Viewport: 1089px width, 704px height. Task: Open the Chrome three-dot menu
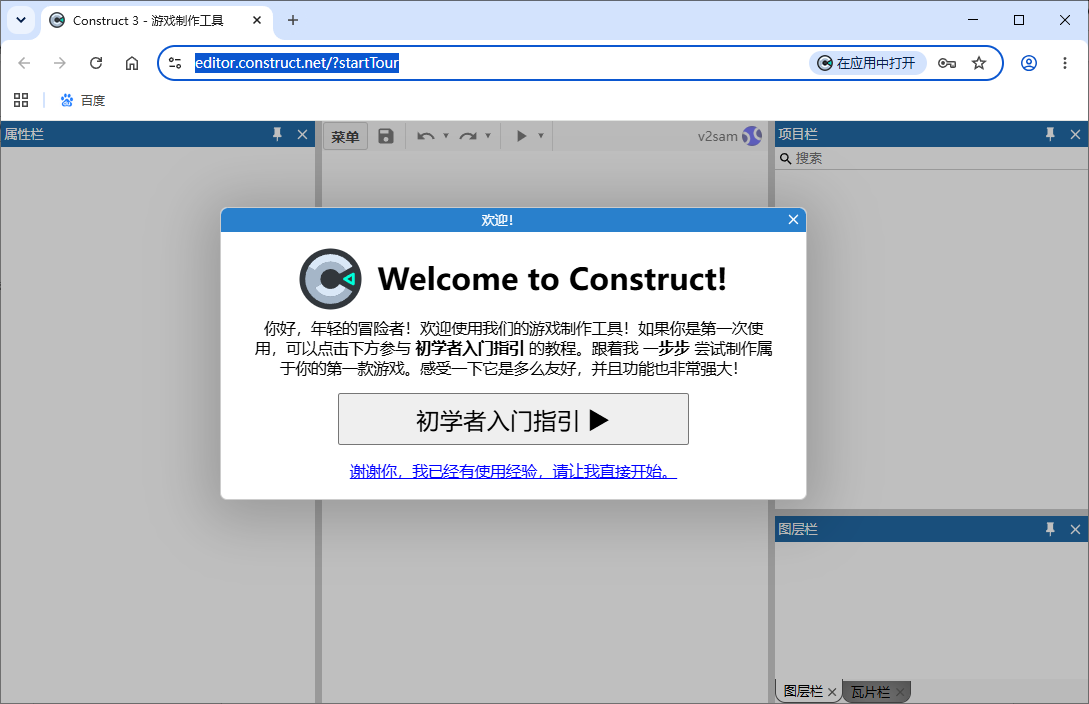[1065, 63]
